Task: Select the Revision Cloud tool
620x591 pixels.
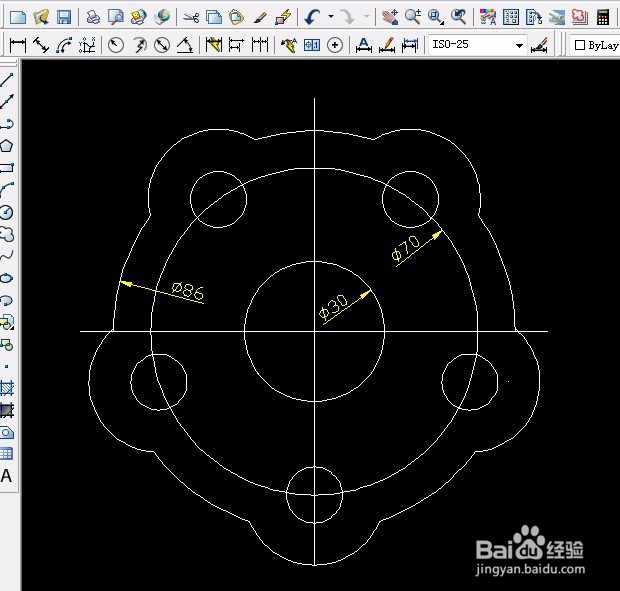Action: 7,234
